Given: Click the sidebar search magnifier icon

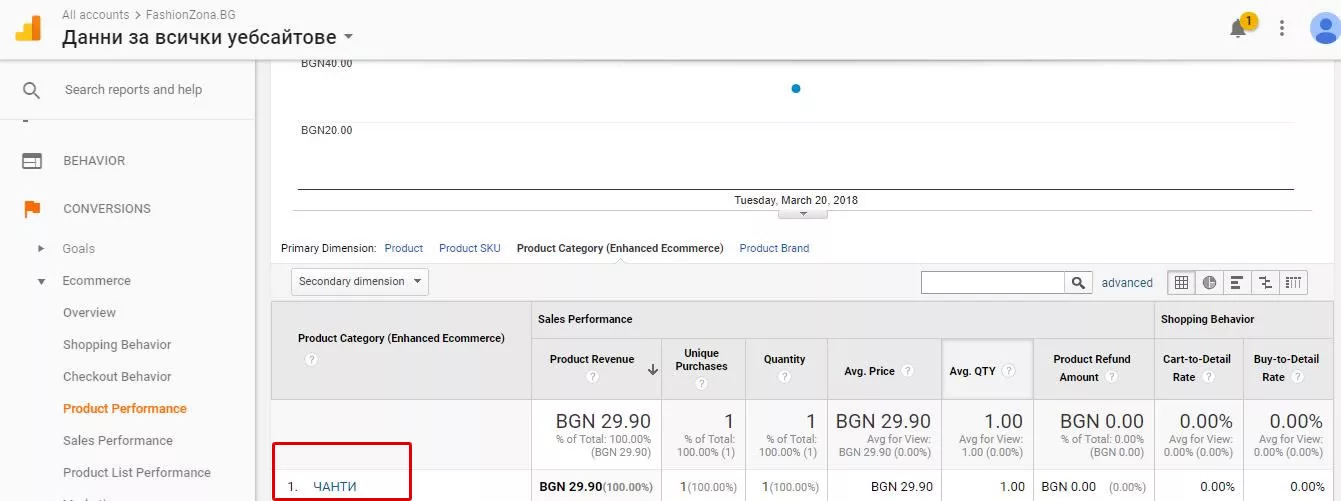Looking at the screenshot, I should (32, 90).
